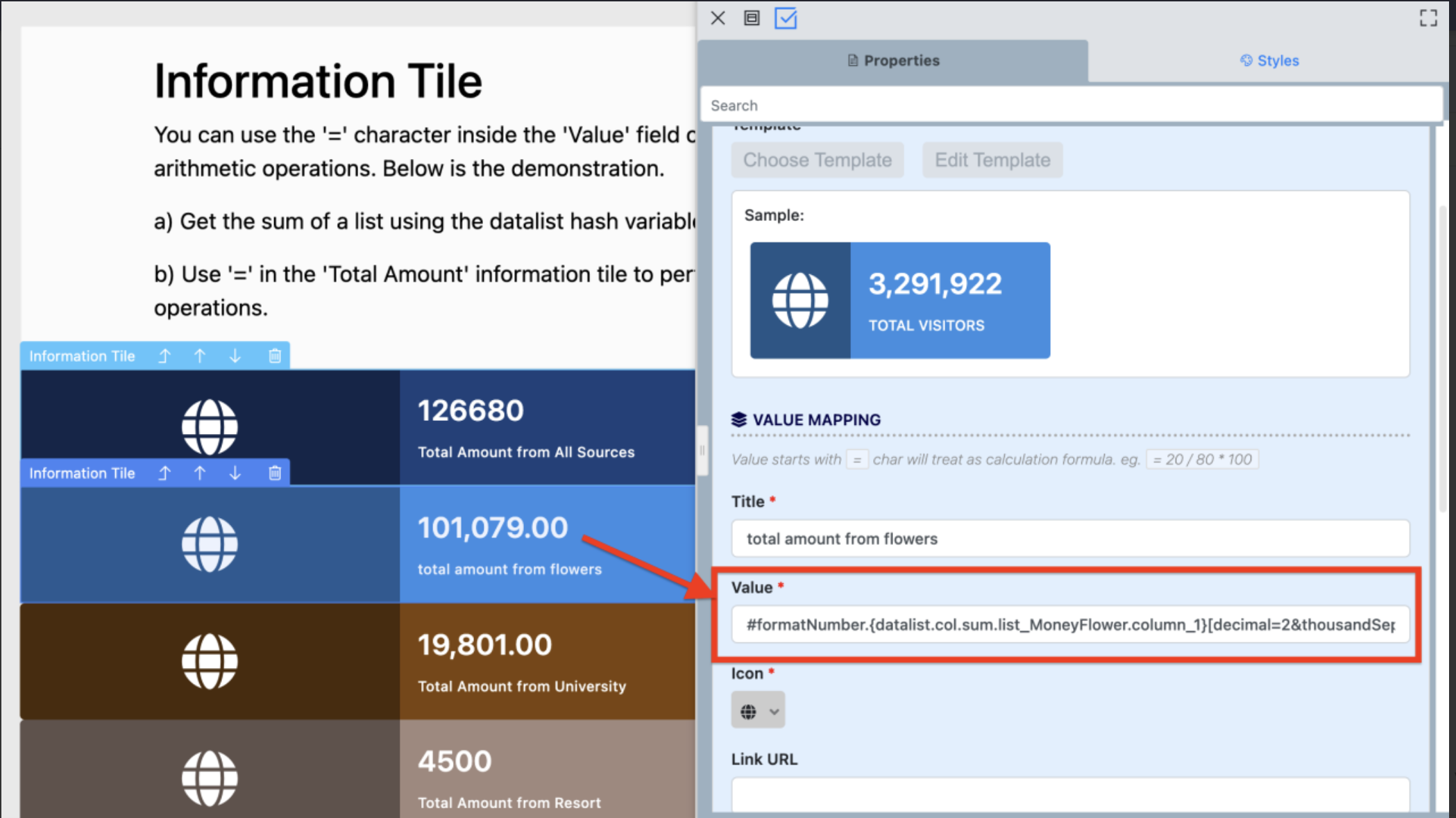Click 'total amount from flowers' tile caption

(509, 569)
